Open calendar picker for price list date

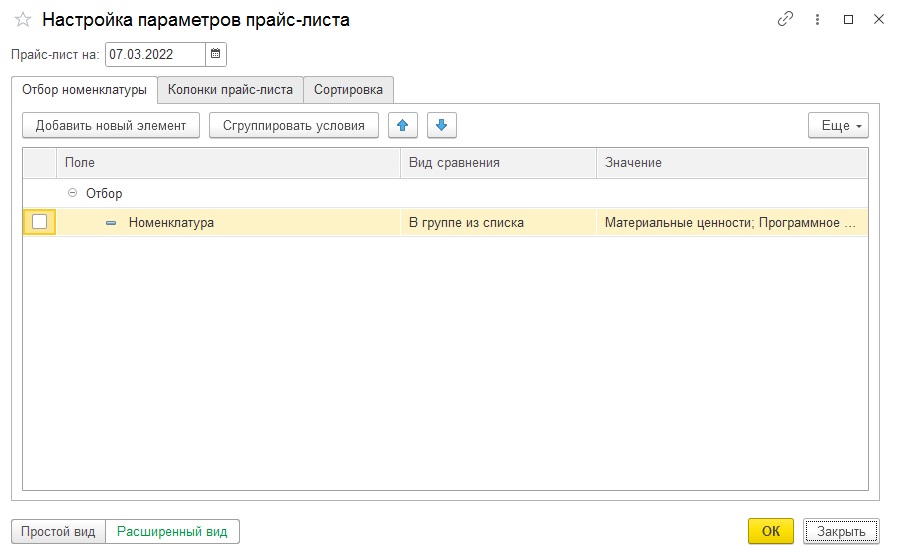(x=216, y=54)
